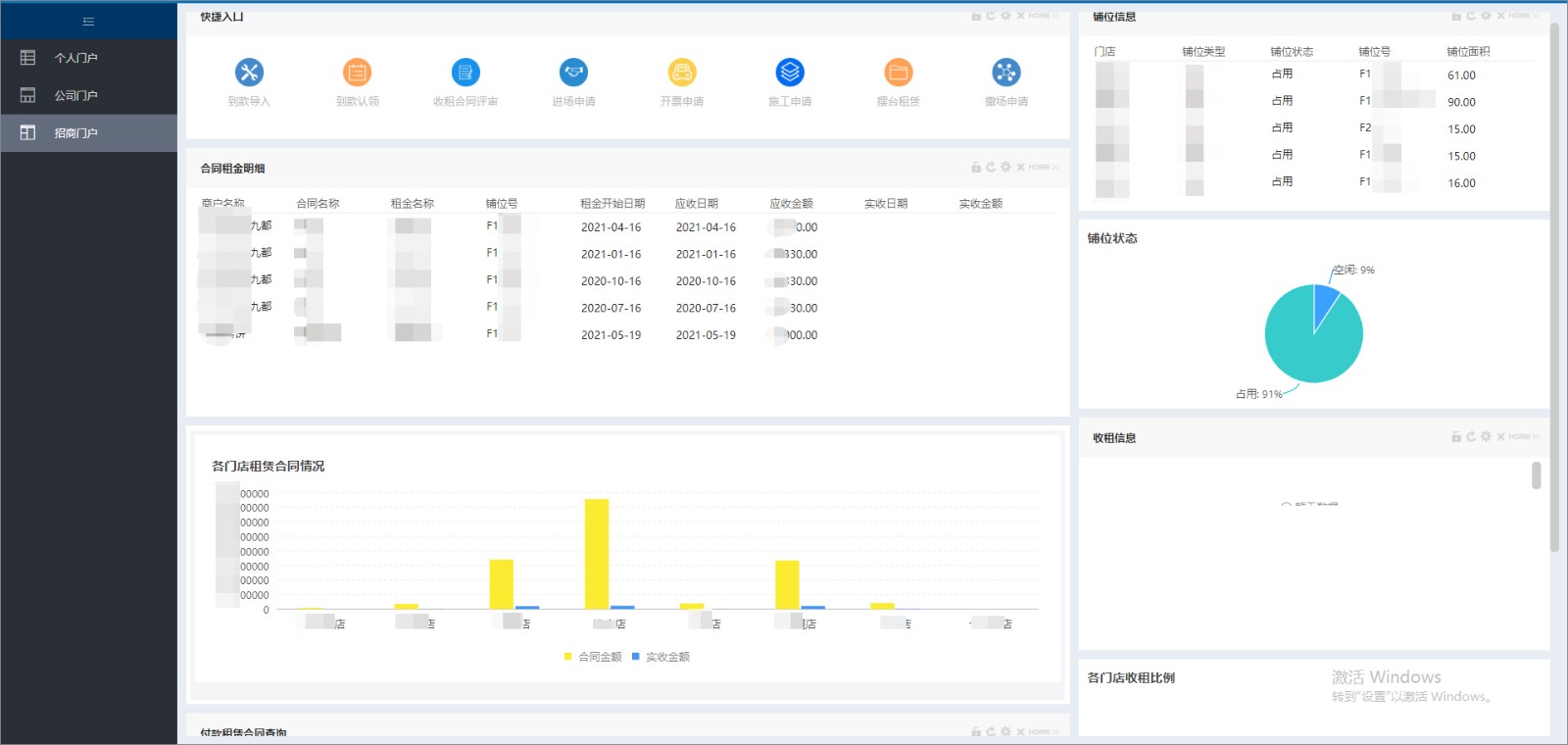This screenshot has width=1568, height=745.
Task: Click MORE link in 收租信息 panel
Action: [x=1524, y=437]
